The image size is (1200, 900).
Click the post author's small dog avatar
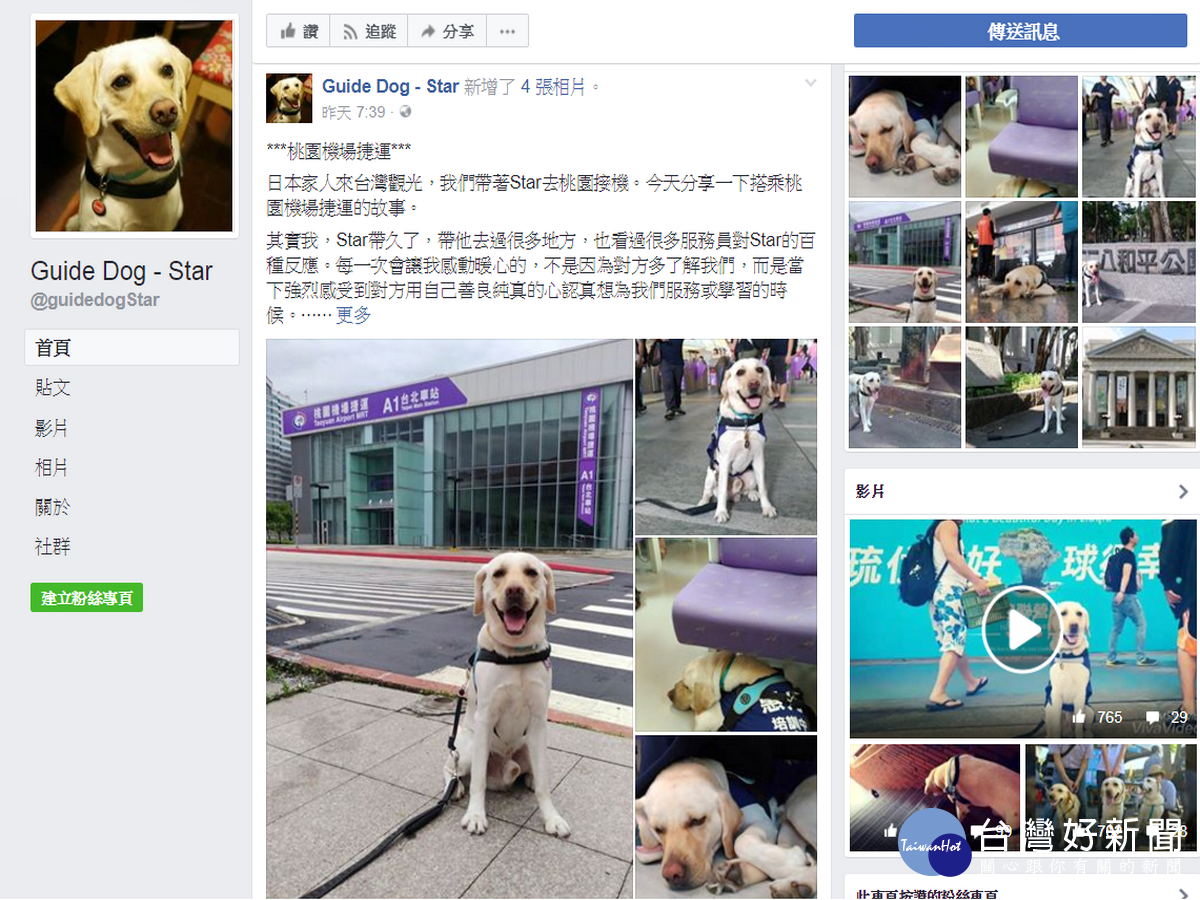click(289, 97)
